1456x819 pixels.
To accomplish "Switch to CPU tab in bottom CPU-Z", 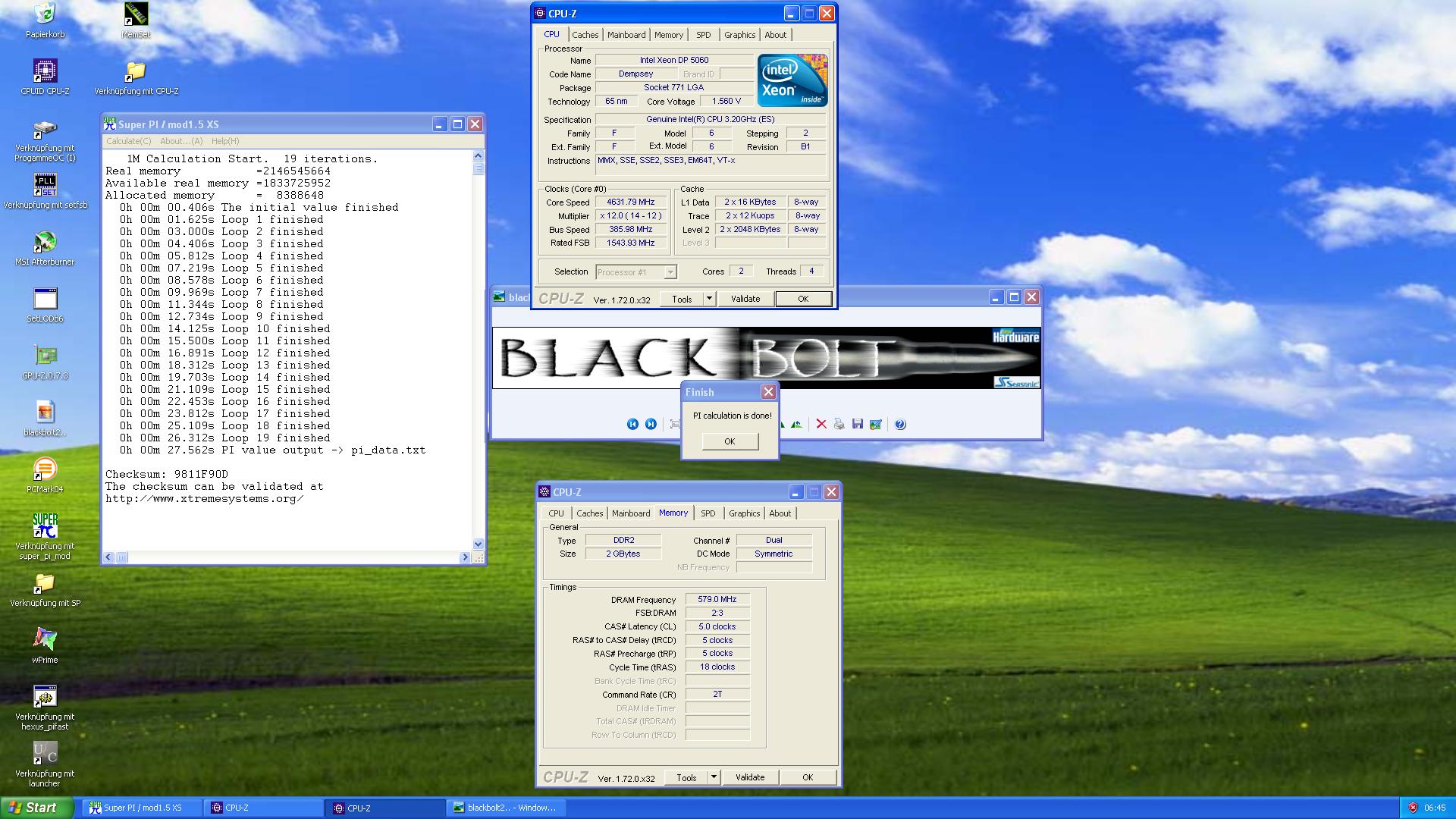I will point(556,513).
